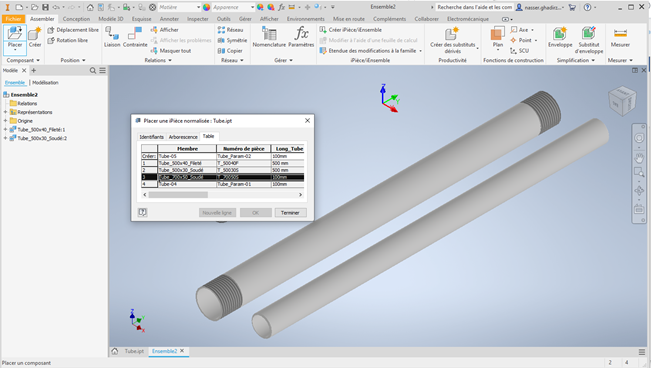
Task: Activate the Liaison tool
Action: [x=112, y=37]
